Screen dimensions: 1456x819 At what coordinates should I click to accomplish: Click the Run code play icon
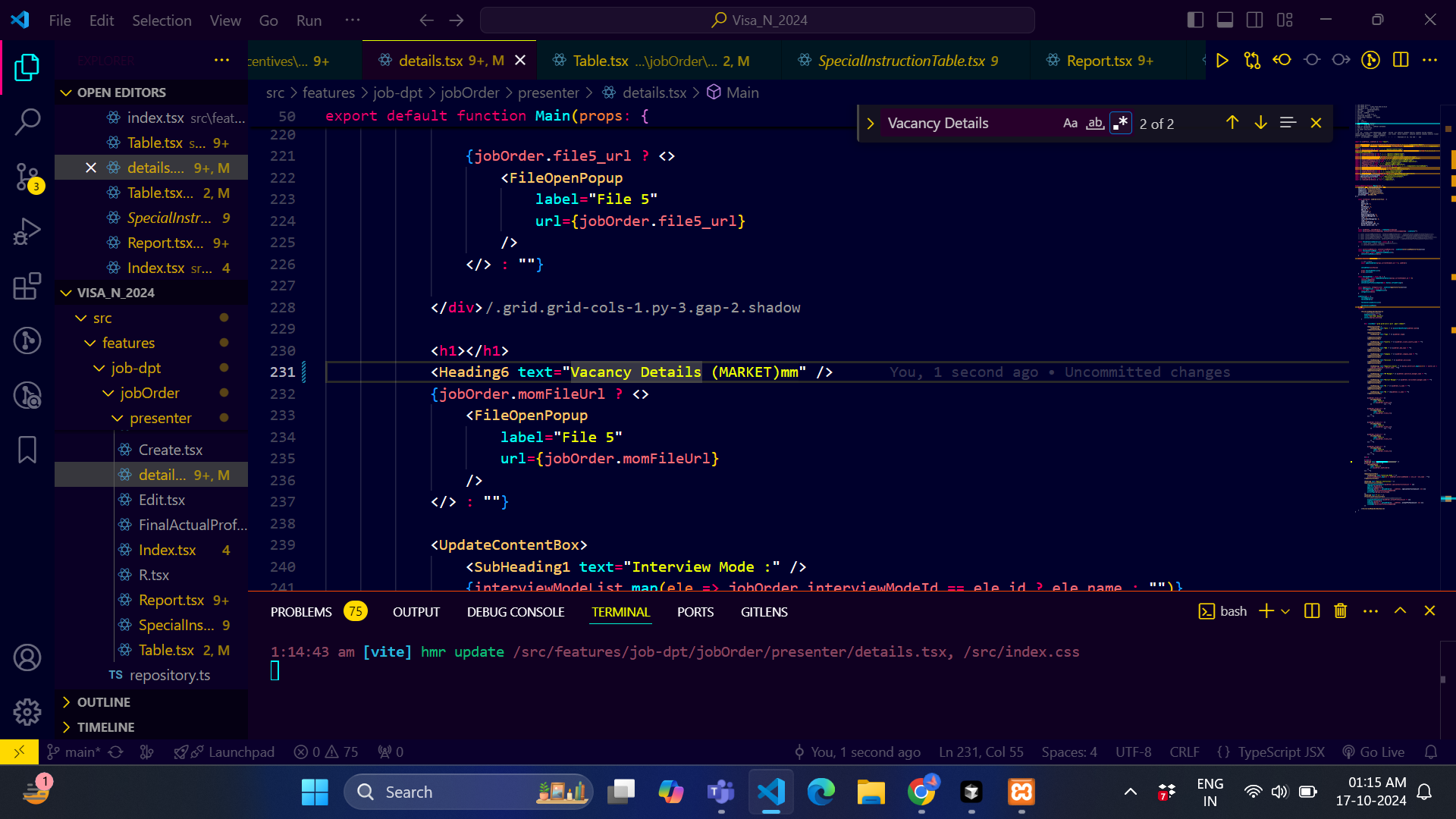(1222, 61)
